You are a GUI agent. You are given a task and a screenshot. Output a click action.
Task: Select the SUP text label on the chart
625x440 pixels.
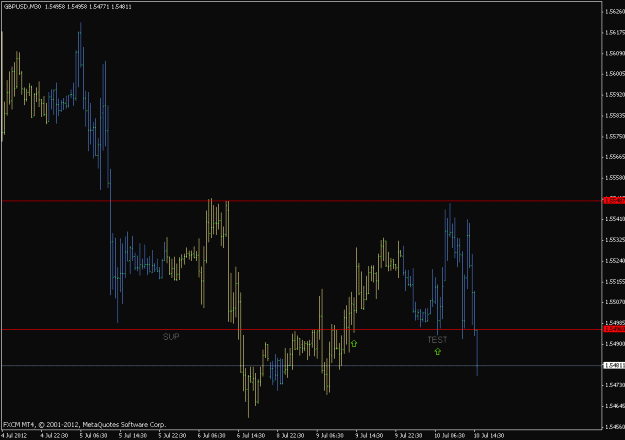[171, 337]
